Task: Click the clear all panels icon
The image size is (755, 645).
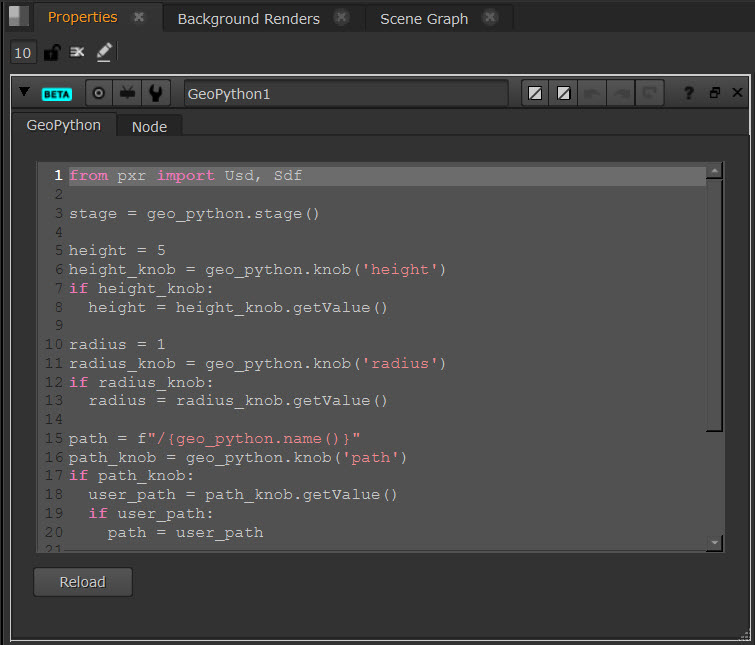Action: [x=77, y=52]
